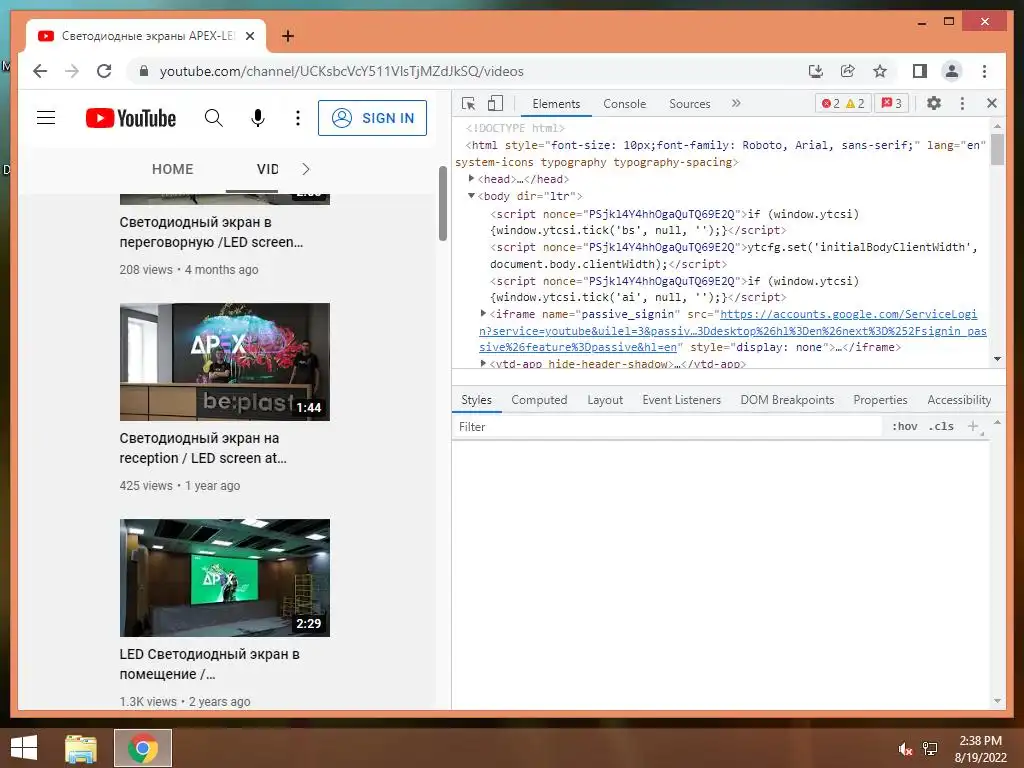Switch to Computed pane tab
1024x768 pixels.
tap(539, 400)
